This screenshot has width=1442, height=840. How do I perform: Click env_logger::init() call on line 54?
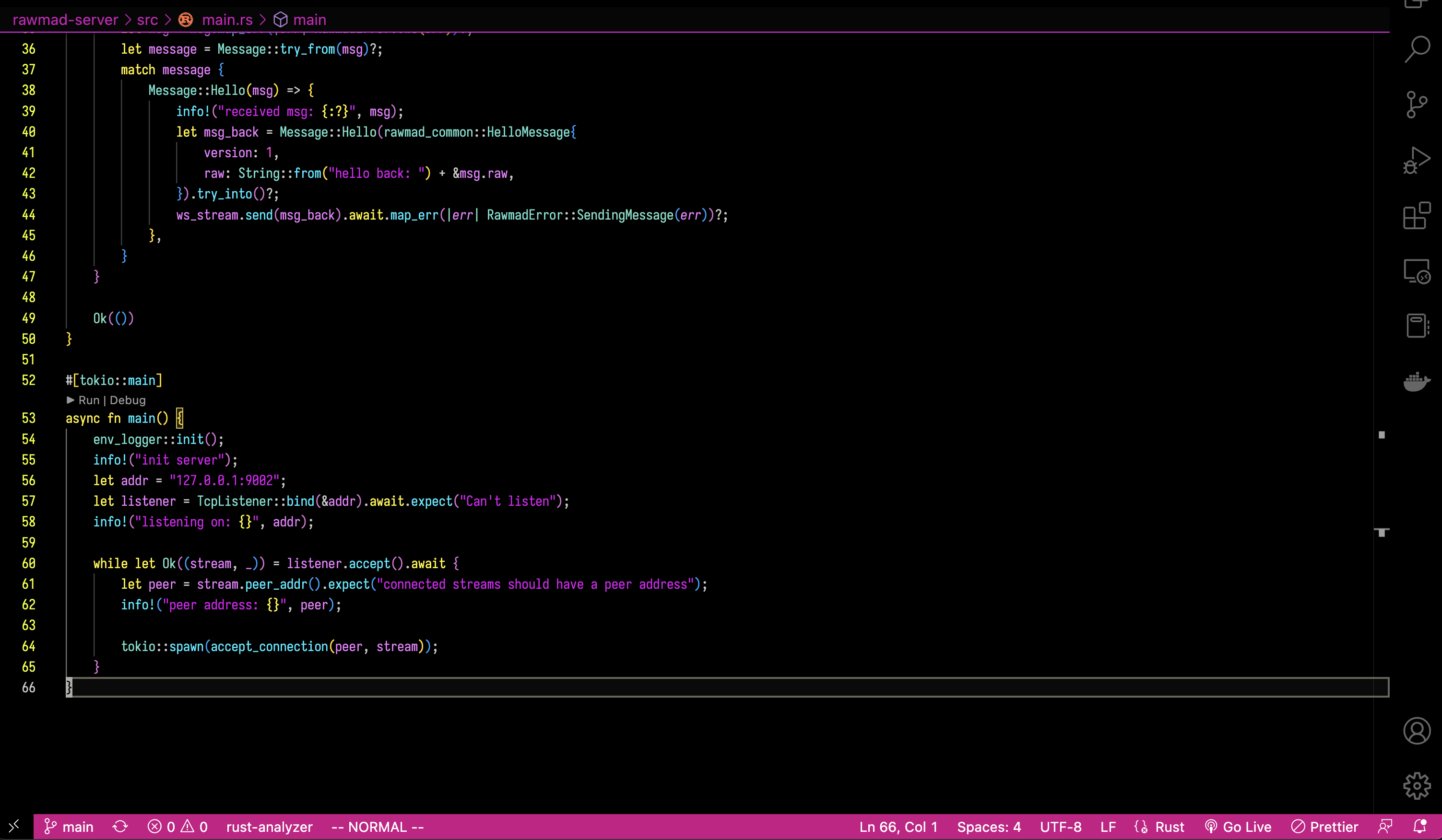pyautogui.click(x=155, y=440)
